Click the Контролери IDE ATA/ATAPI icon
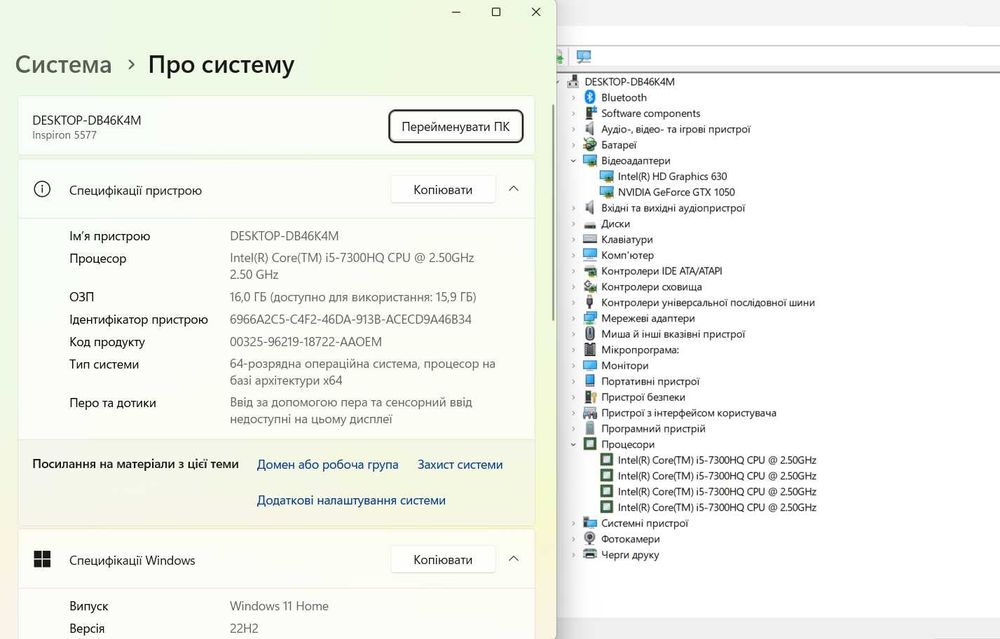Screen dimensions: 1000x639 (x=590, y=271)
